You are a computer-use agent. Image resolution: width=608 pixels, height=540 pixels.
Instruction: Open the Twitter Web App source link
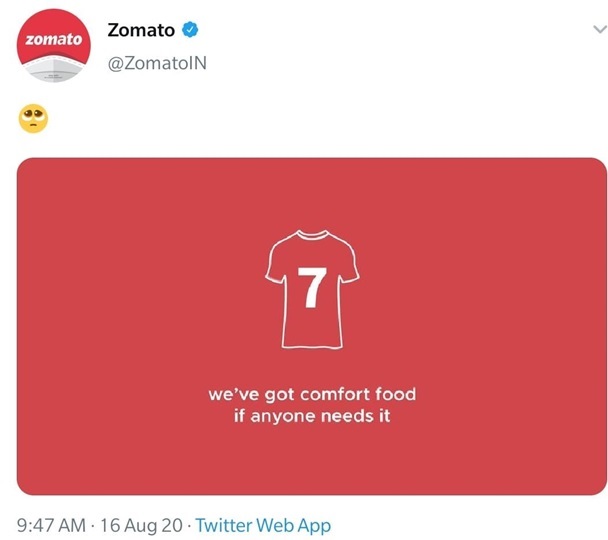point(263,524)
